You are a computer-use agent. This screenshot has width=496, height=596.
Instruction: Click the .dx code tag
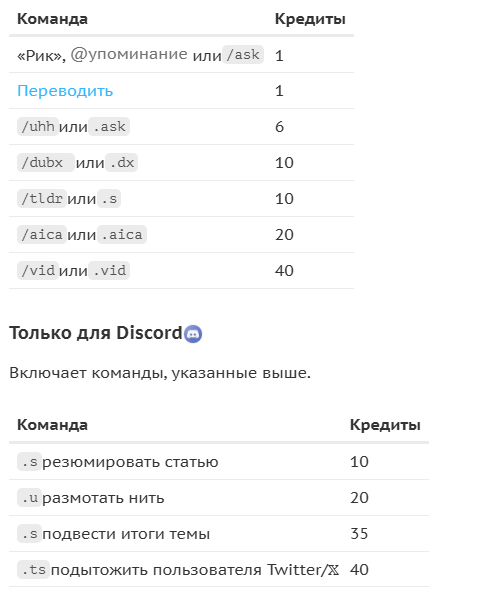tap(122, 163)
